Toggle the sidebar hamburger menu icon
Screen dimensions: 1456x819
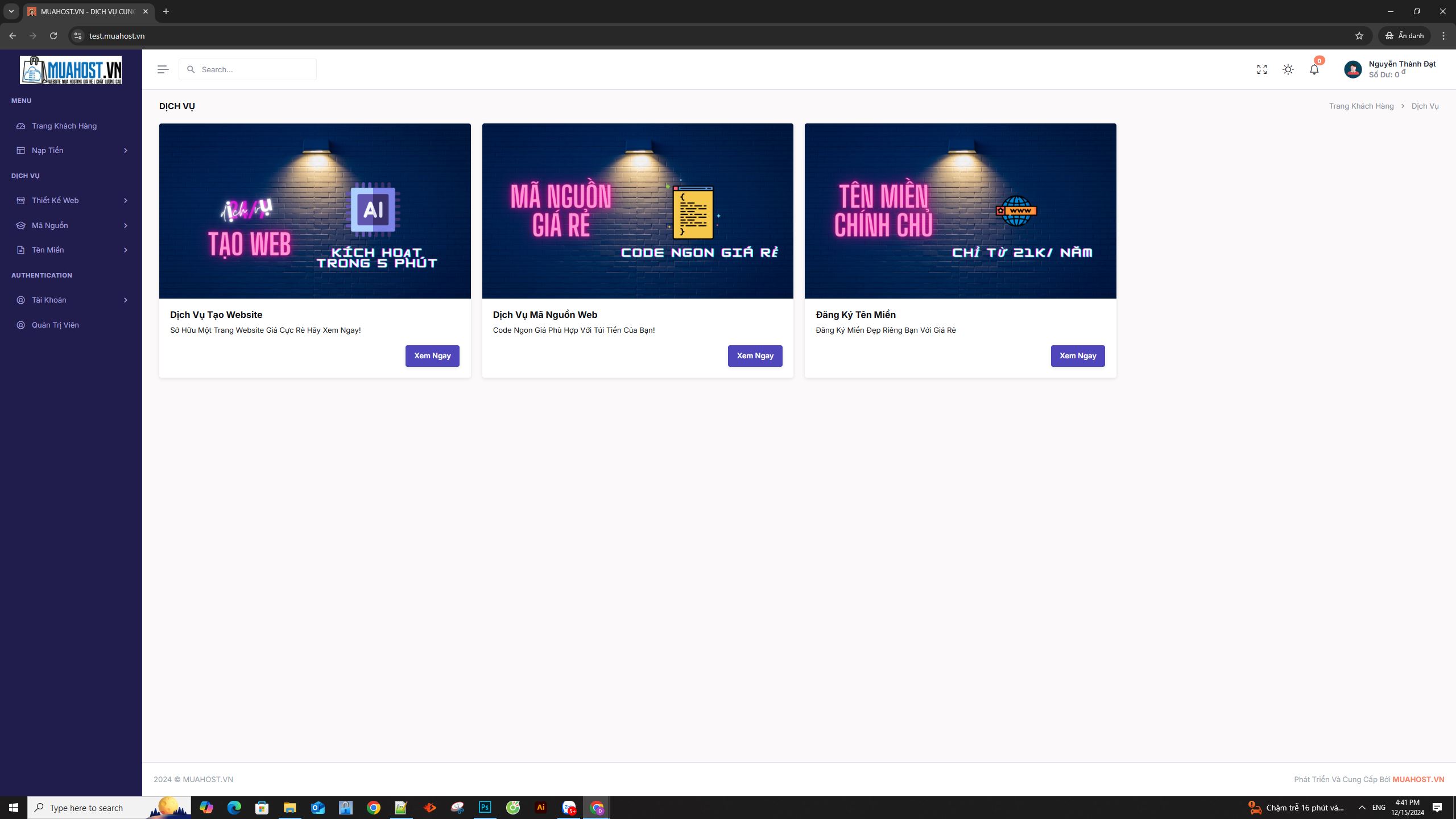[x=163, y=69]
